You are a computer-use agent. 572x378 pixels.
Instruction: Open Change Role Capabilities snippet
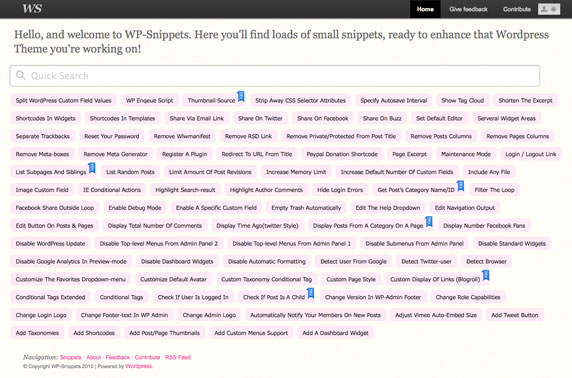tap(468, 297)
